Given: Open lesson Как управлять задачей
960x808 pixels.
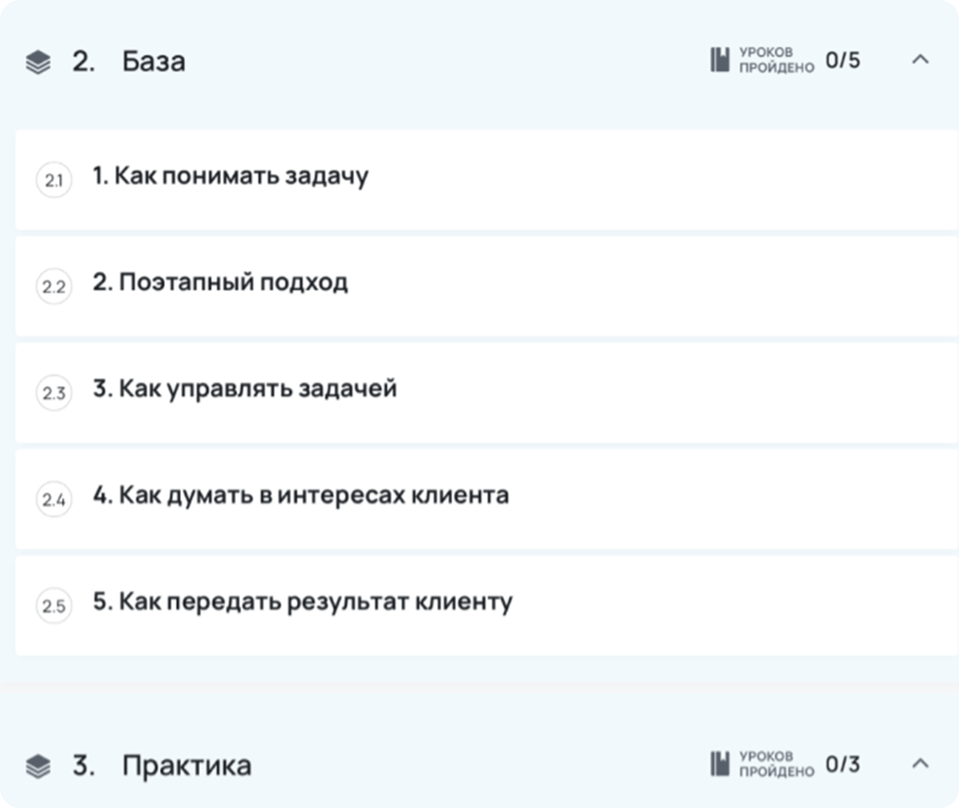Looking at the screenshot, I should click(487, 392).
